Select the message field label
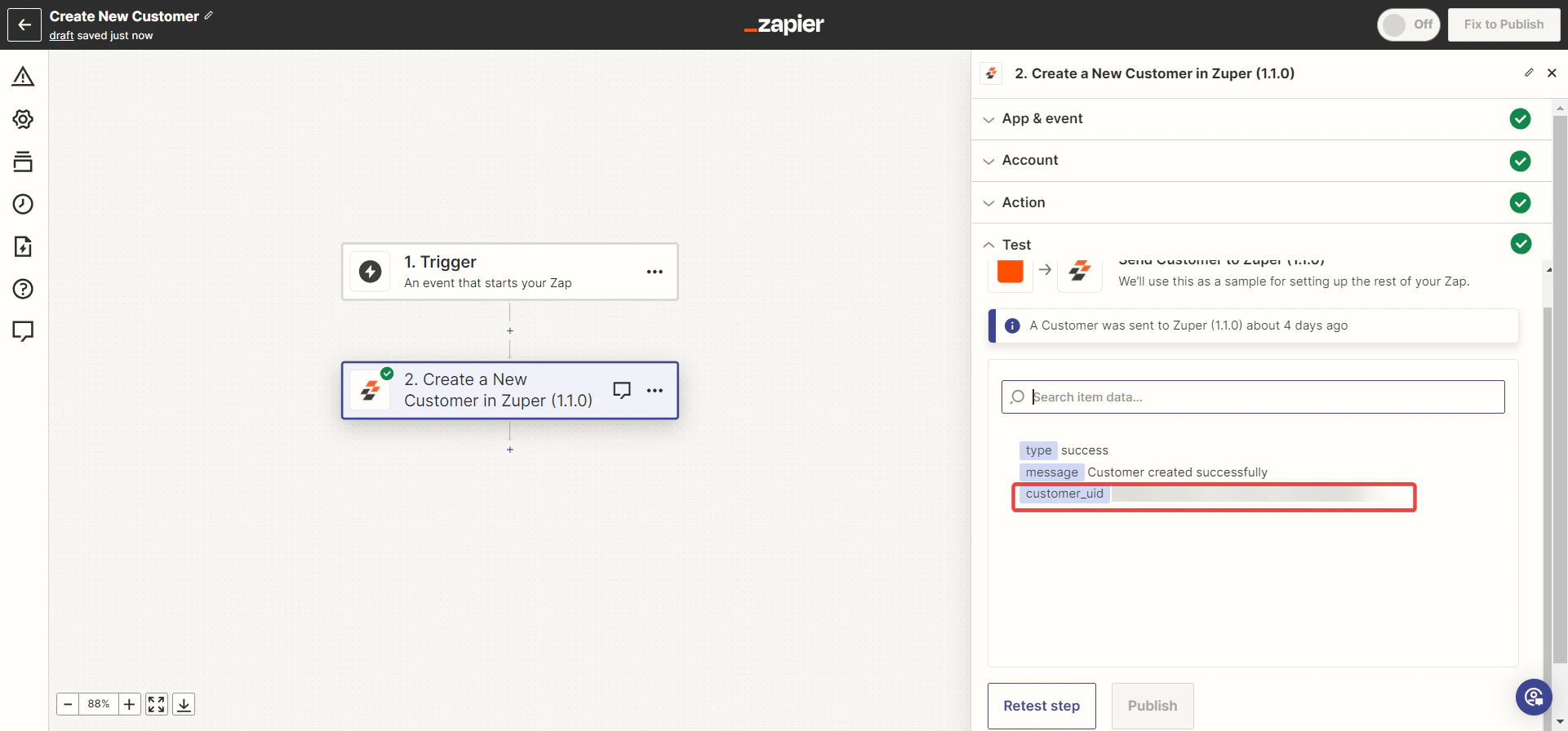 click(1051, 472)
